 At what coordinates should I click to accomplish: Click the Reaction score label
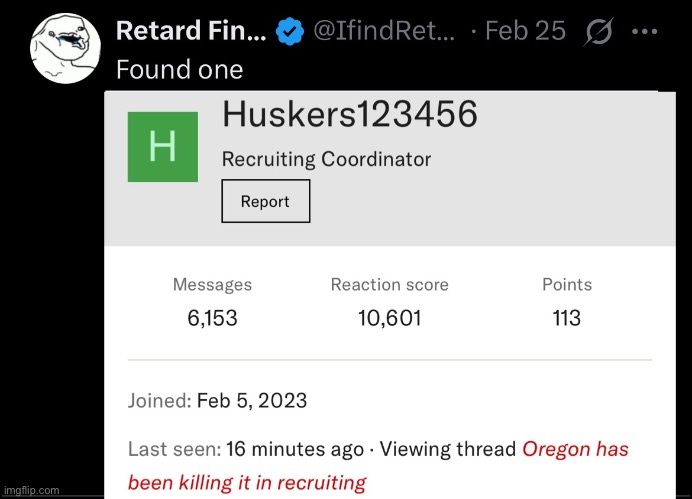390,284
